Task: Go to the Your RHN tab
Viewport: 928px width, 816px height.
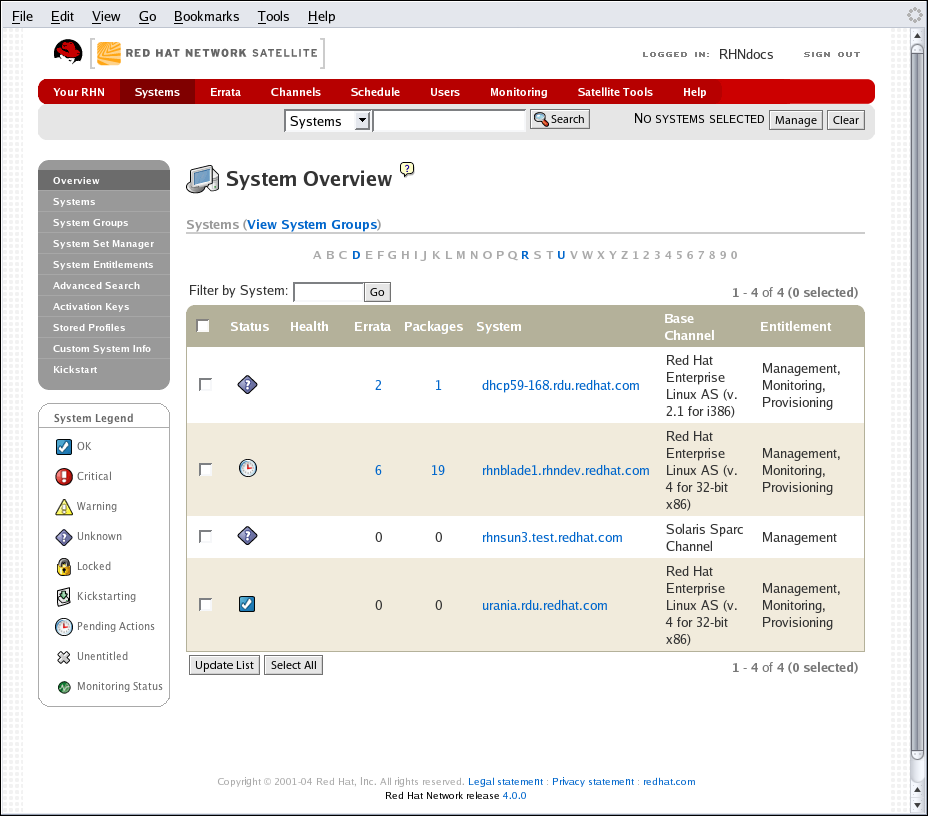Action: [79, 92]
